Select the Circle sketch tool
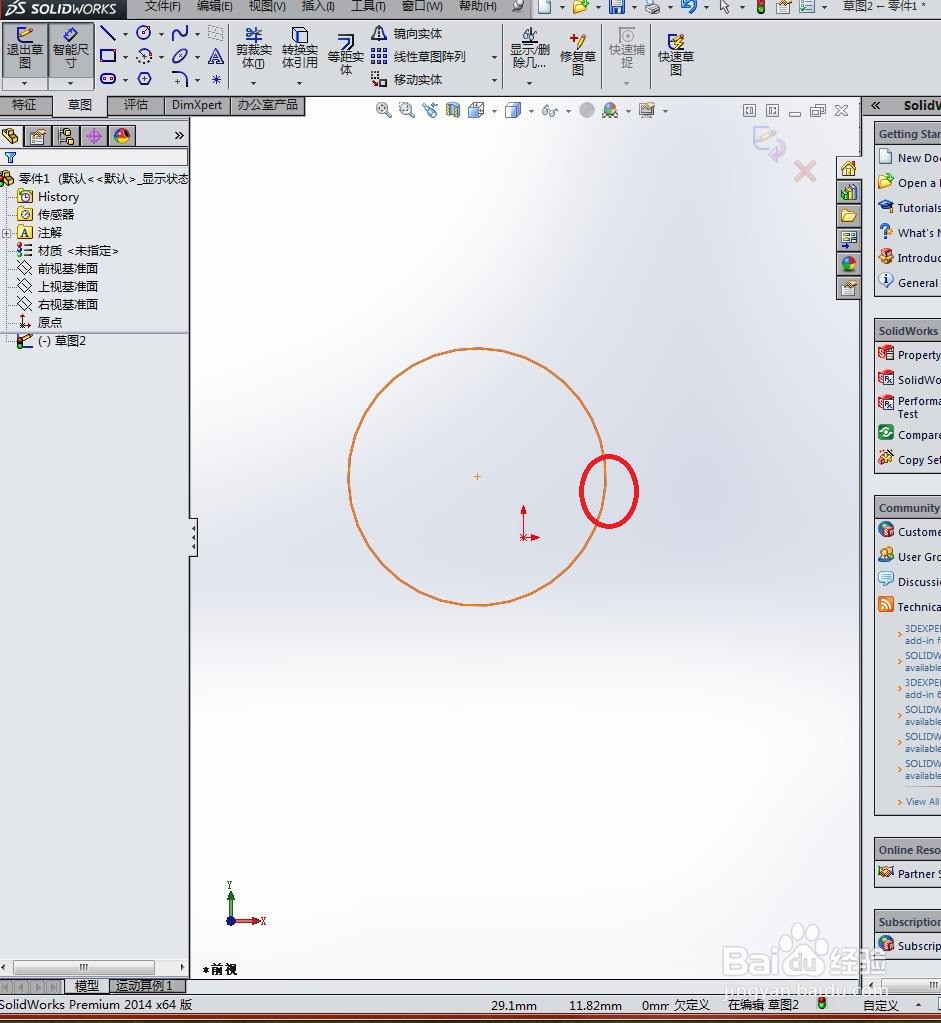Image resolution: width=941 pixels, height=1023 pixels. coord(144,33)
